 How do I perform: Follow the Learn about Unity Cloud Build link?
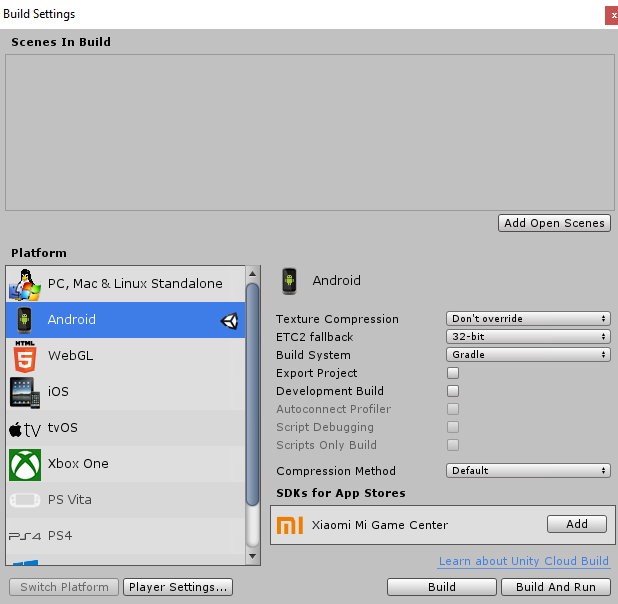point(524,562)
